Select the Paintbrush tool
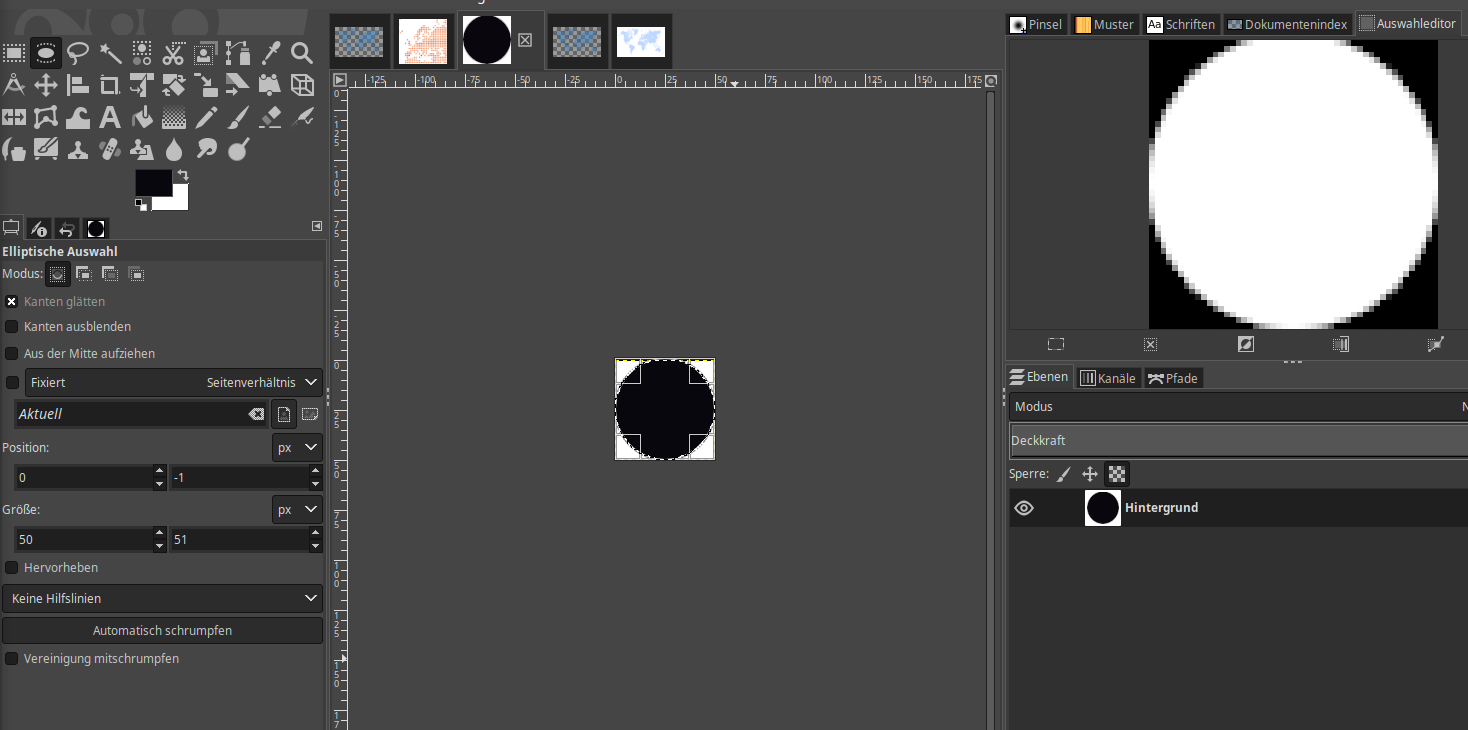This screenshot has height=730, width=1468. (238, 117)
